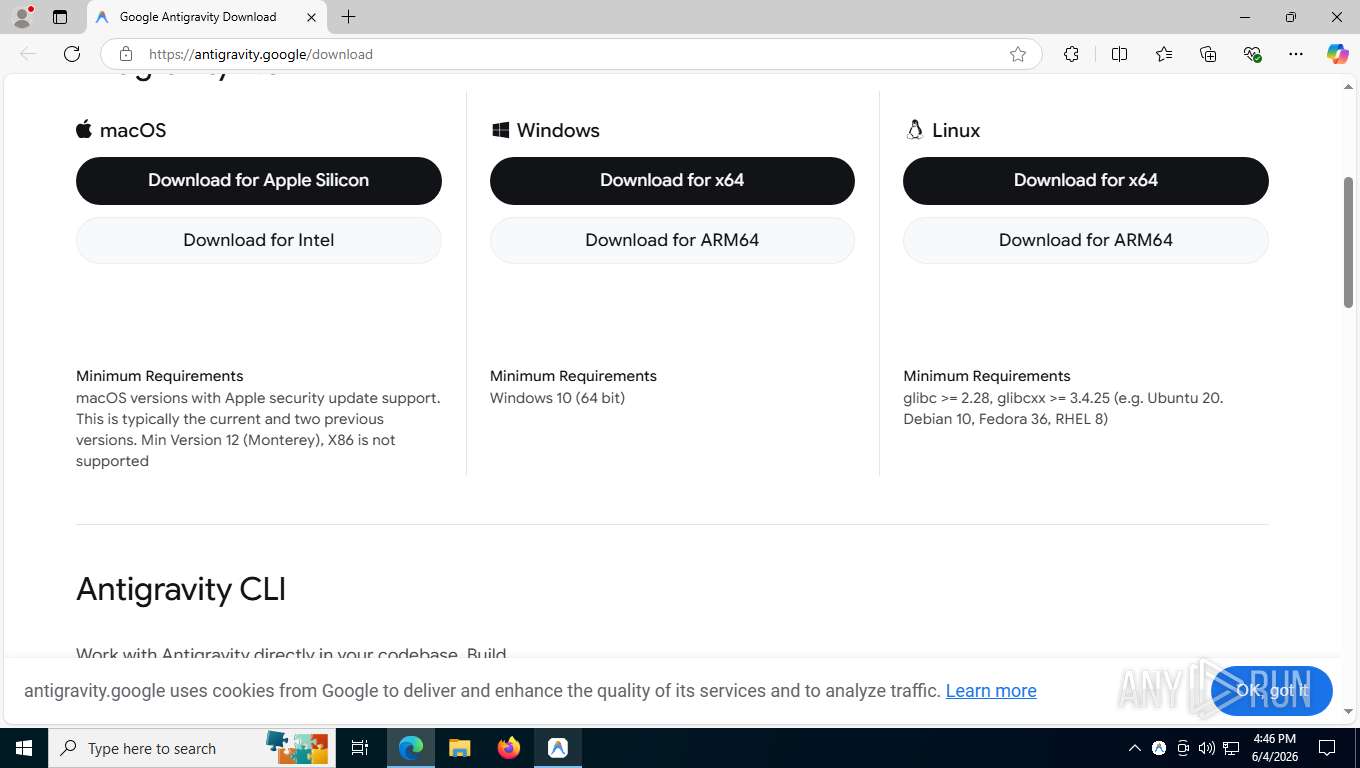Open network status tray icon

point(1231,748)
